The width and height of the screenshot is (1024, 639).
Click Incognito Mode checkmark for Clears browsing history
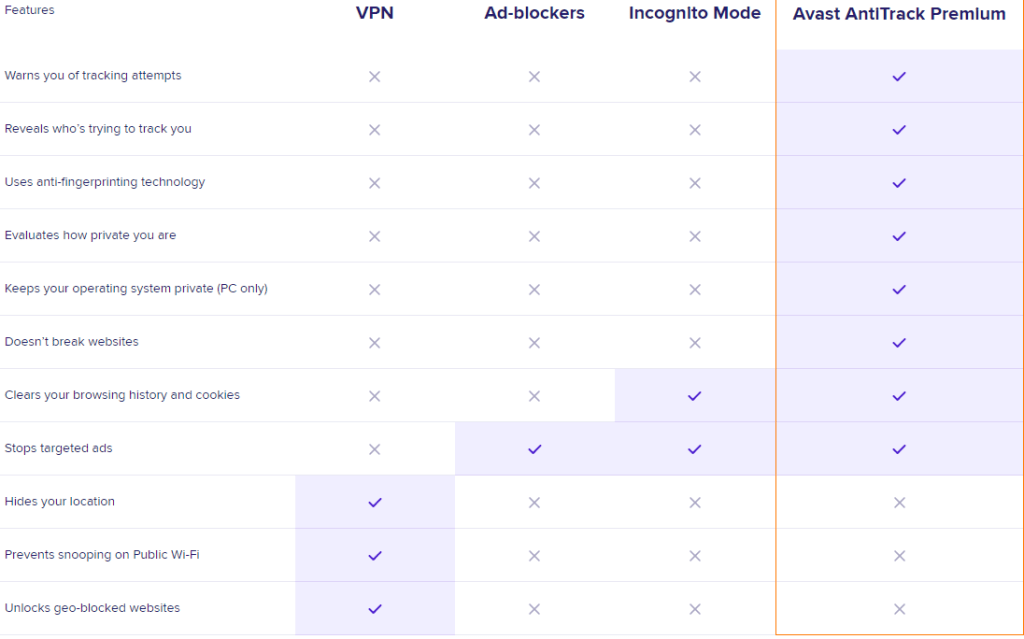coord(695,396)
